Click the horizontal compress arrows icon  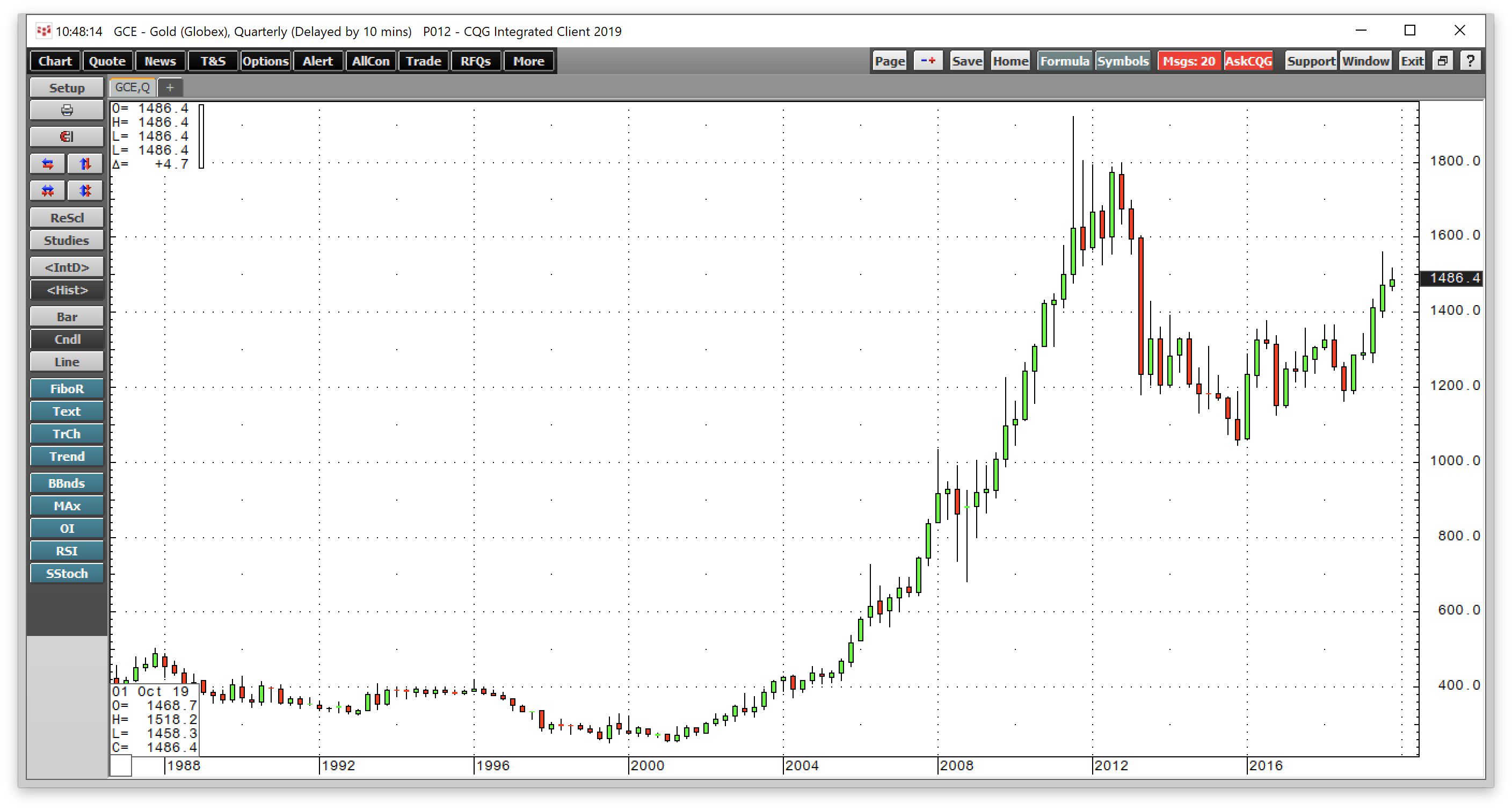click(48, 190)
